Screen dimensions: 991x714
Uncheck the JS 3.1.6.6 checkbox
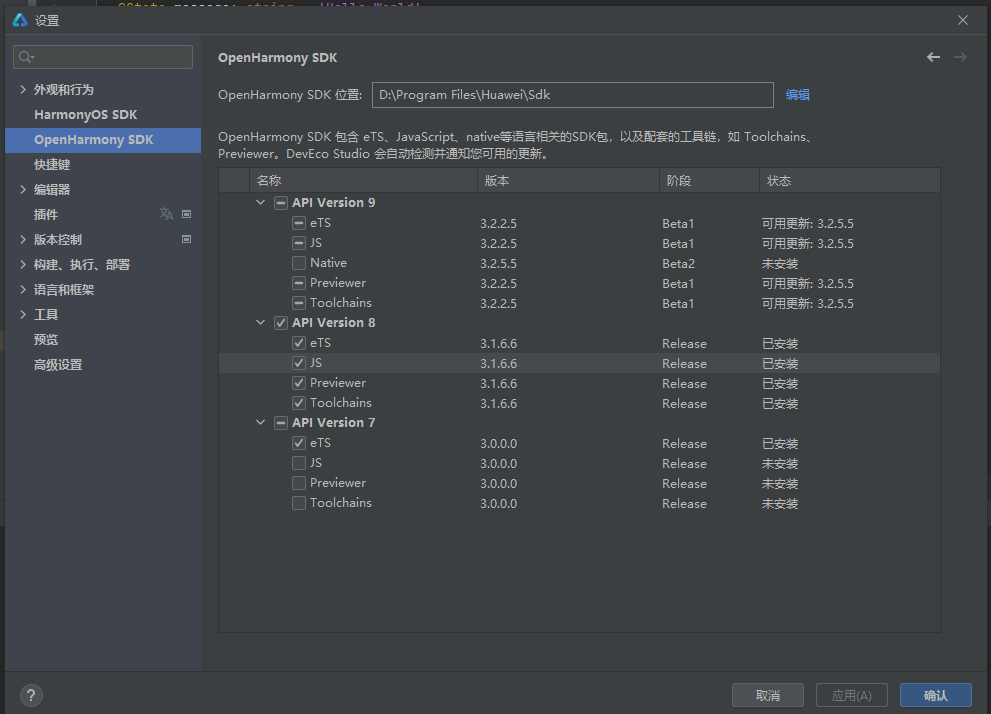pos(299,363)
